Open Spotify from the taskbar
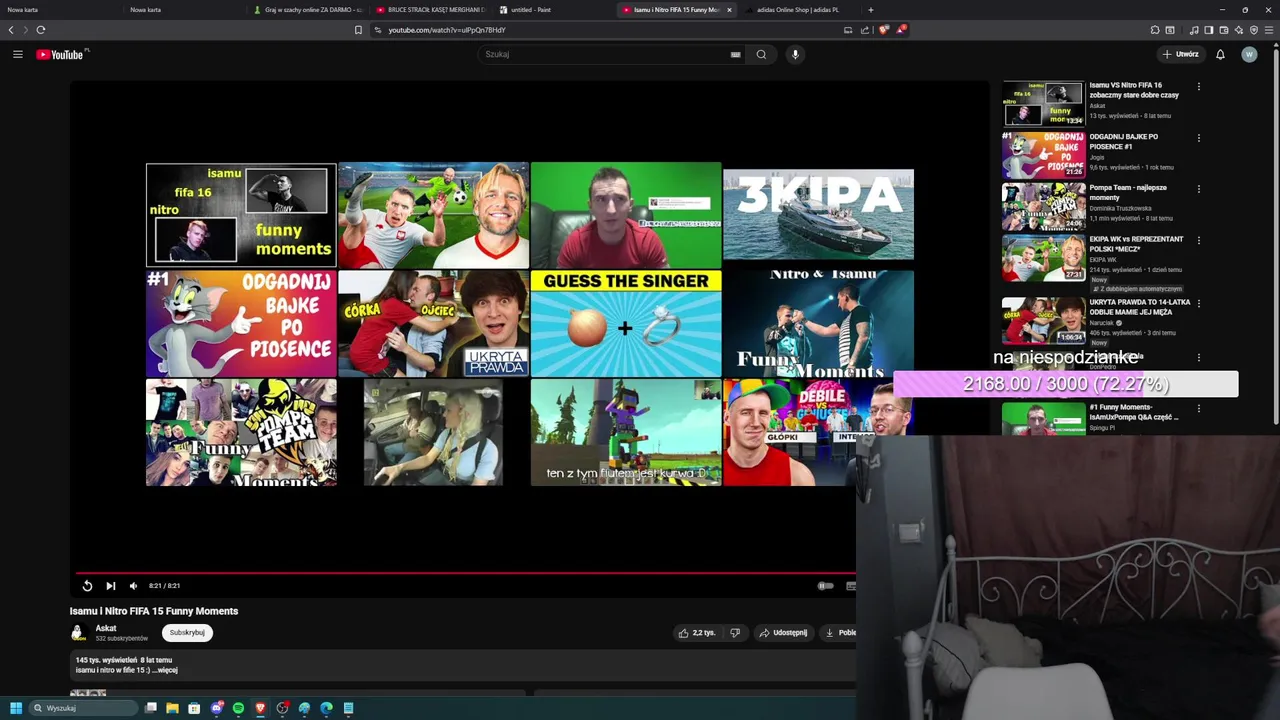This screenshot has width=1280, height=720. pyautogui.click(x=238, y=708)
